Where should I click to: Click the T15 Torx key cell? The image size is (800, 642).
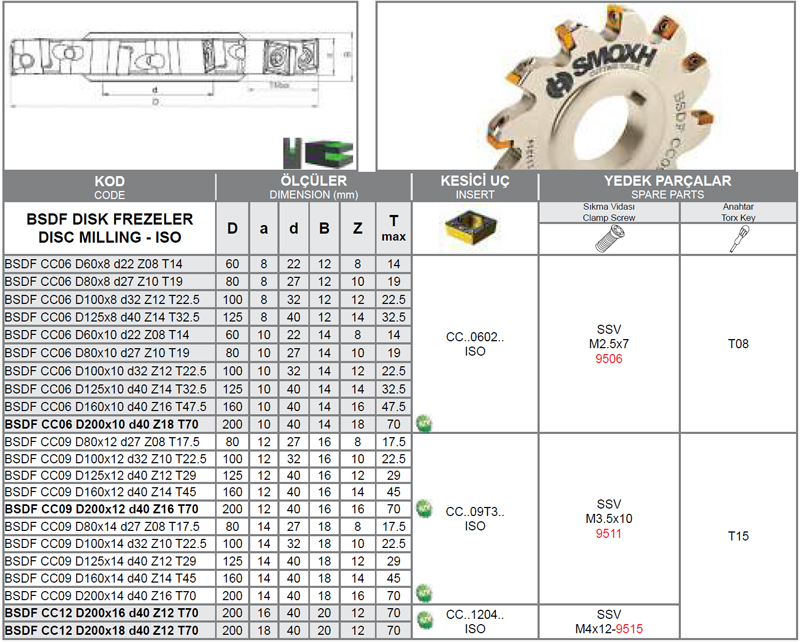click(x=738, y=536)
